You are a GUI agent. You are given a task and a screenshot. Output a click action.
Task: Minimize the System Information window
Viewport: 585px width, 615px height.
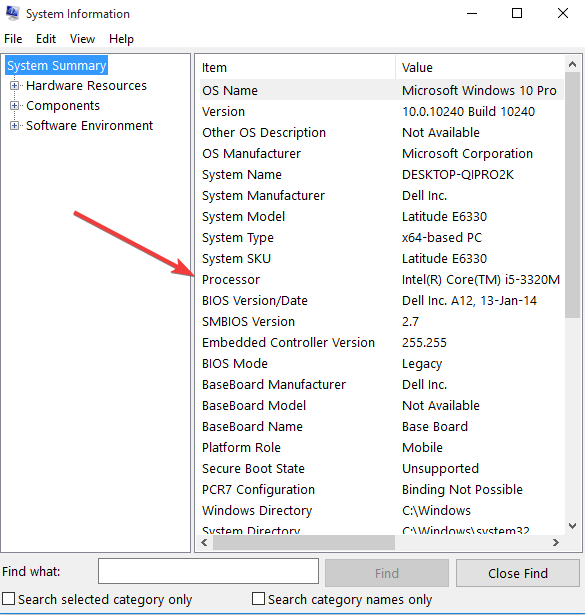tap(472, 13)
